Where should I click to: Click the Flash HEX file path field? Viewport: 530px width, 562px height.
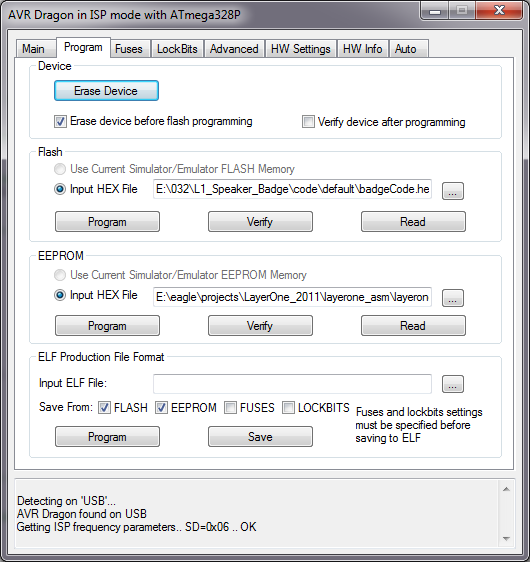pyautogui.click(x=292, y=189)
